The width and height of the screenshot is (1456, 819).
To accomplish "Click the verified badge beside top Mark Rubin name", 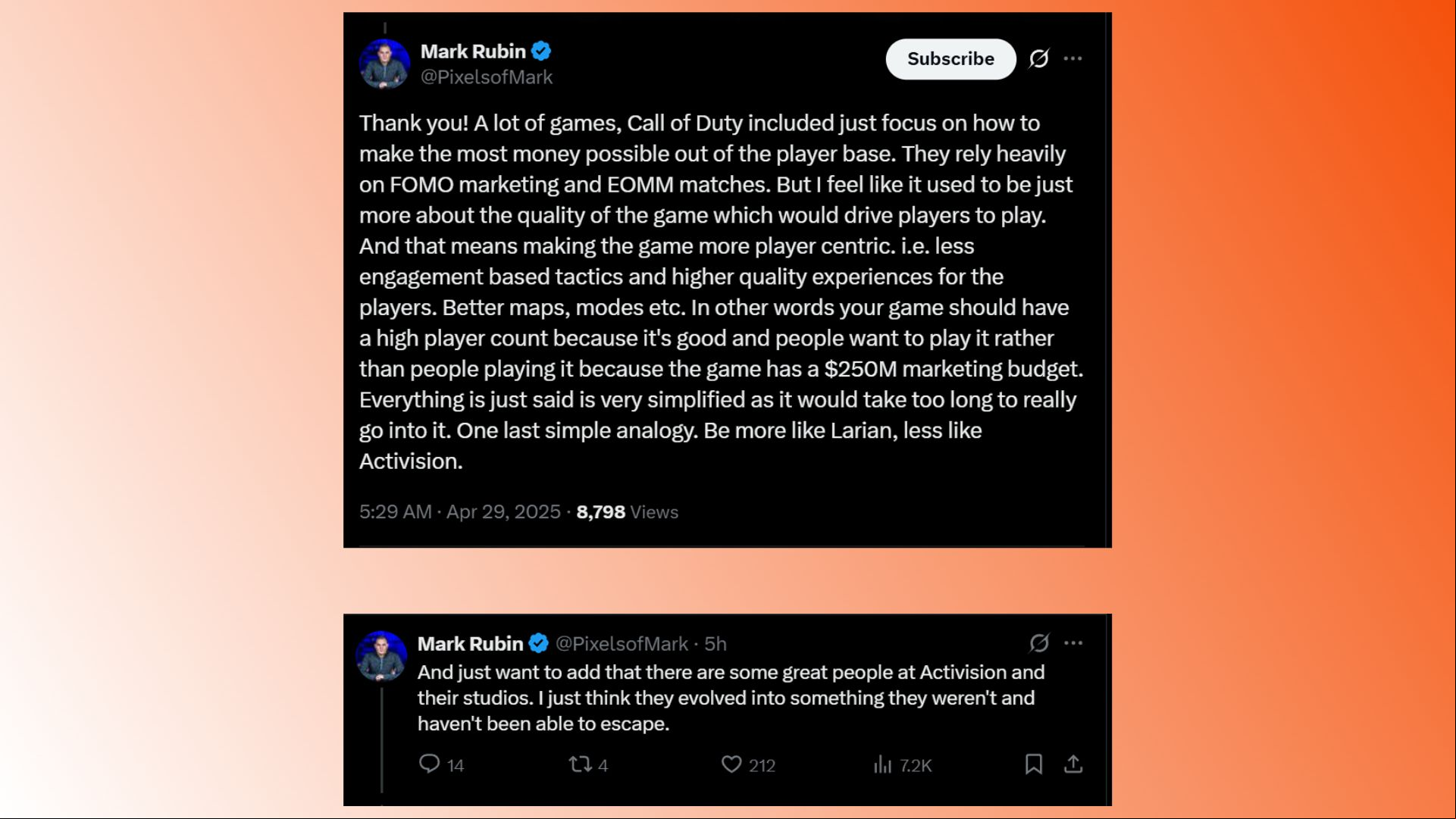I will [541, 52].
